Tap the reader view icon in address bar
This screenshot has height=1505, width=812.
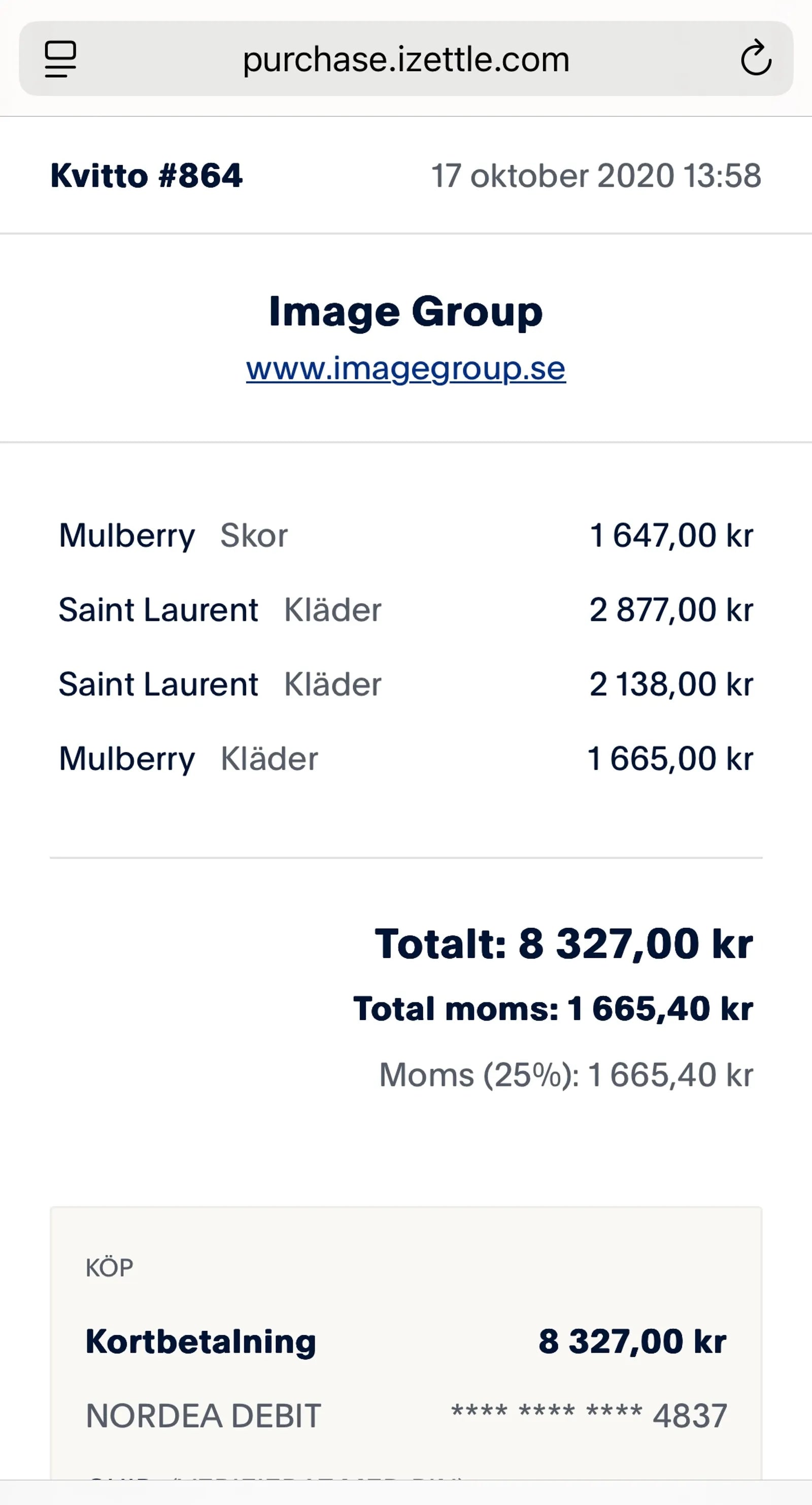[61, 58]
